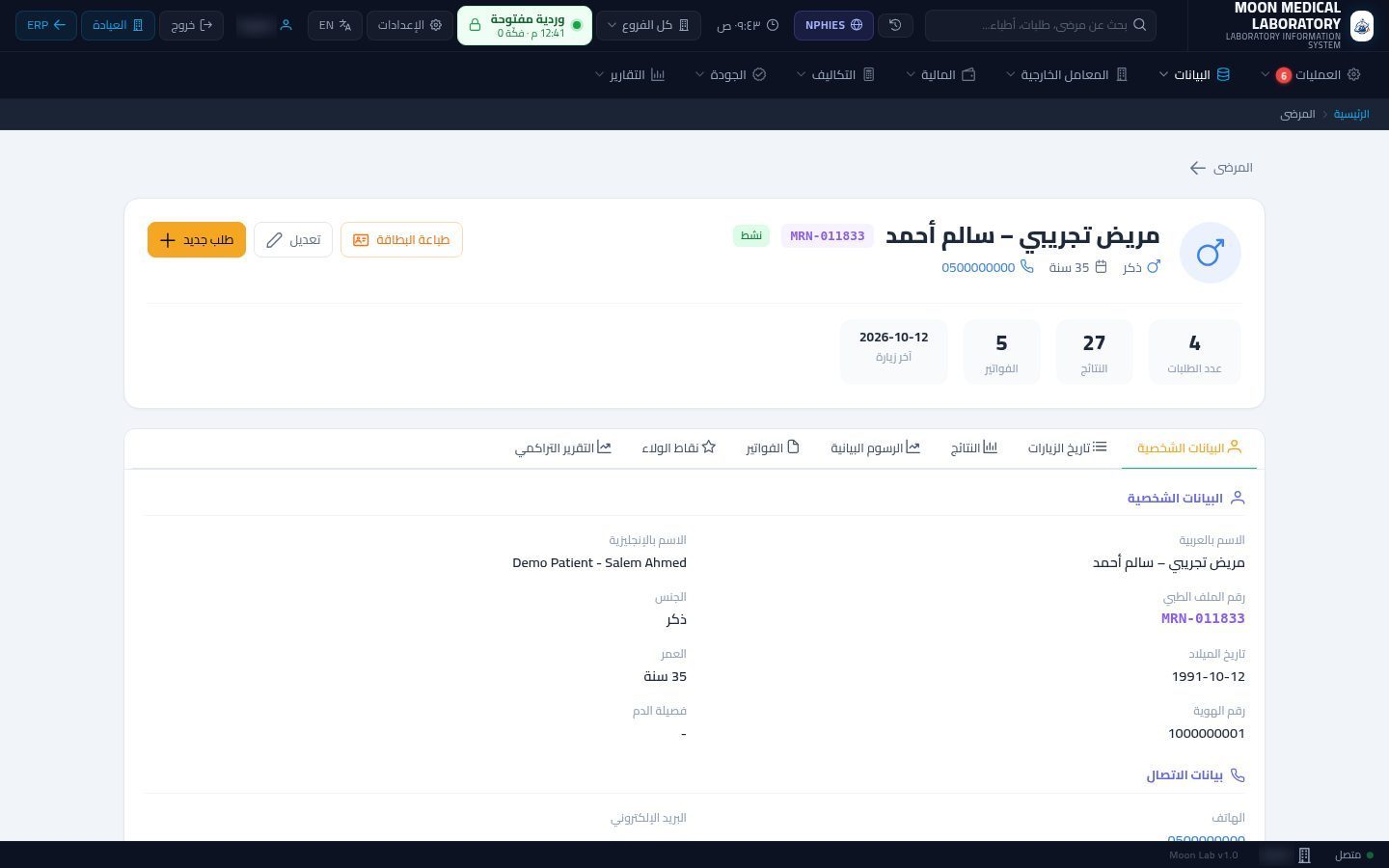Screen dimensions: 1389x868
Task: Expand the المعامل الخارجية external labs menu
Action: click(1067, 74)
